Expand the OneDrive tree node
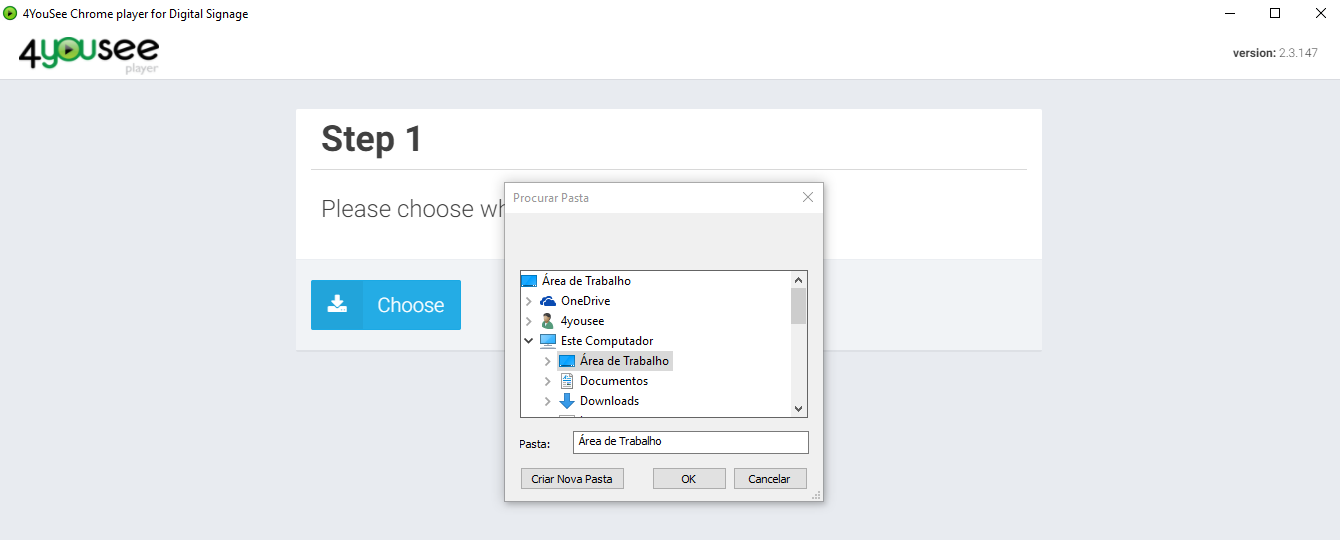The height and width of the screenshot is (540, 1340). [529, 301]
